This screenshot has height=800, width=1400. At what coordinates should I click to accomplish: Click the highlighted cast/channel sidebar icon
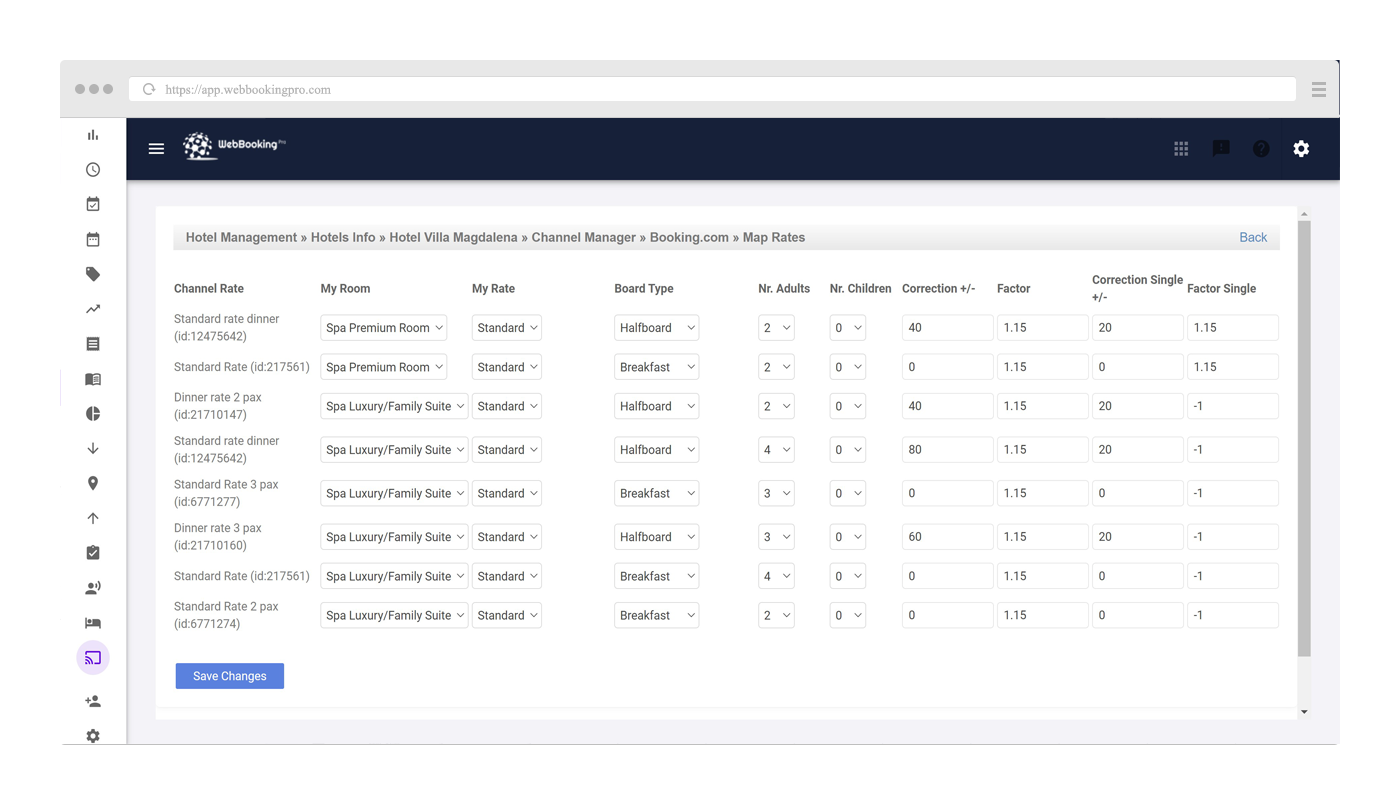tap(93, 658)
